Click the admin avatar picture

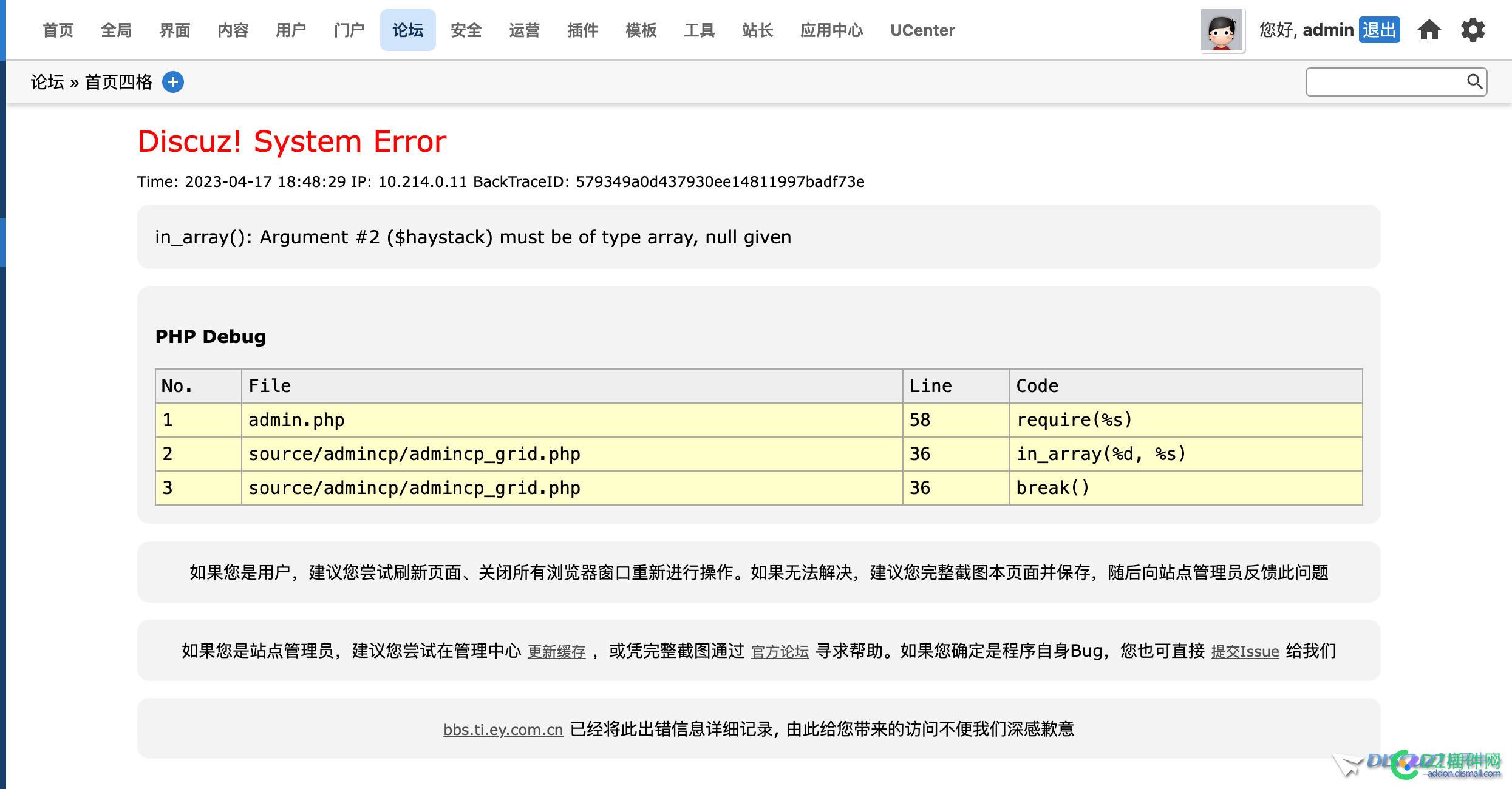click(x=1222, y=30)
